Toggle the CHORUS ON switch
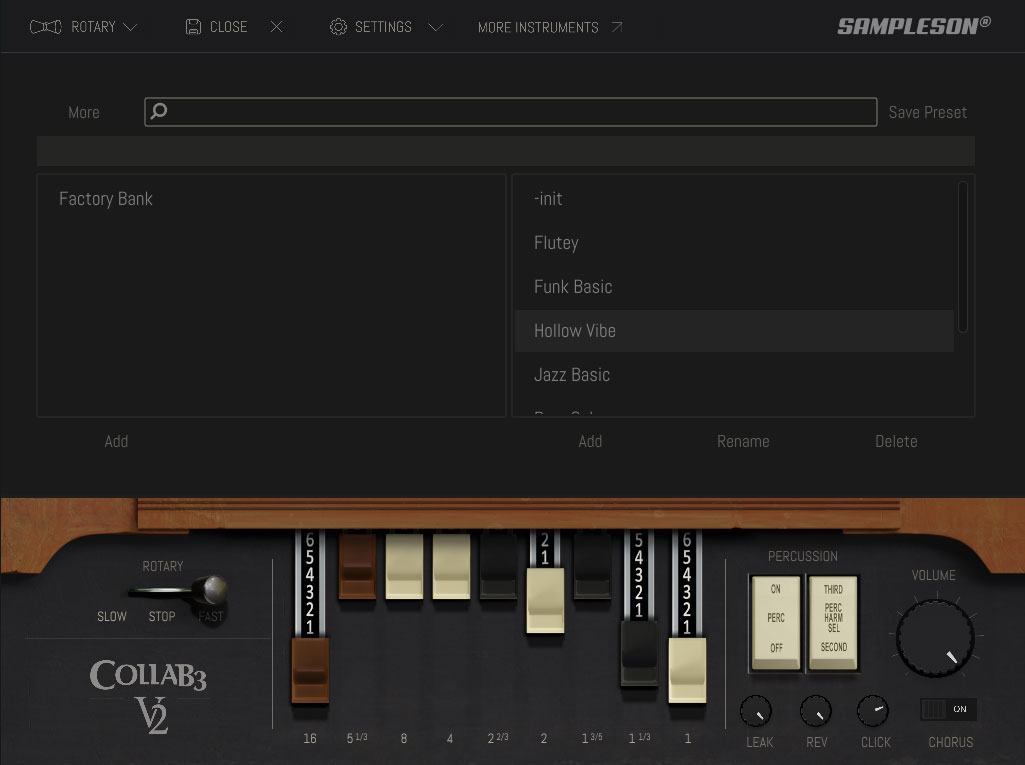The height and width of the screenshot is (765, 1025). (949, 709)
